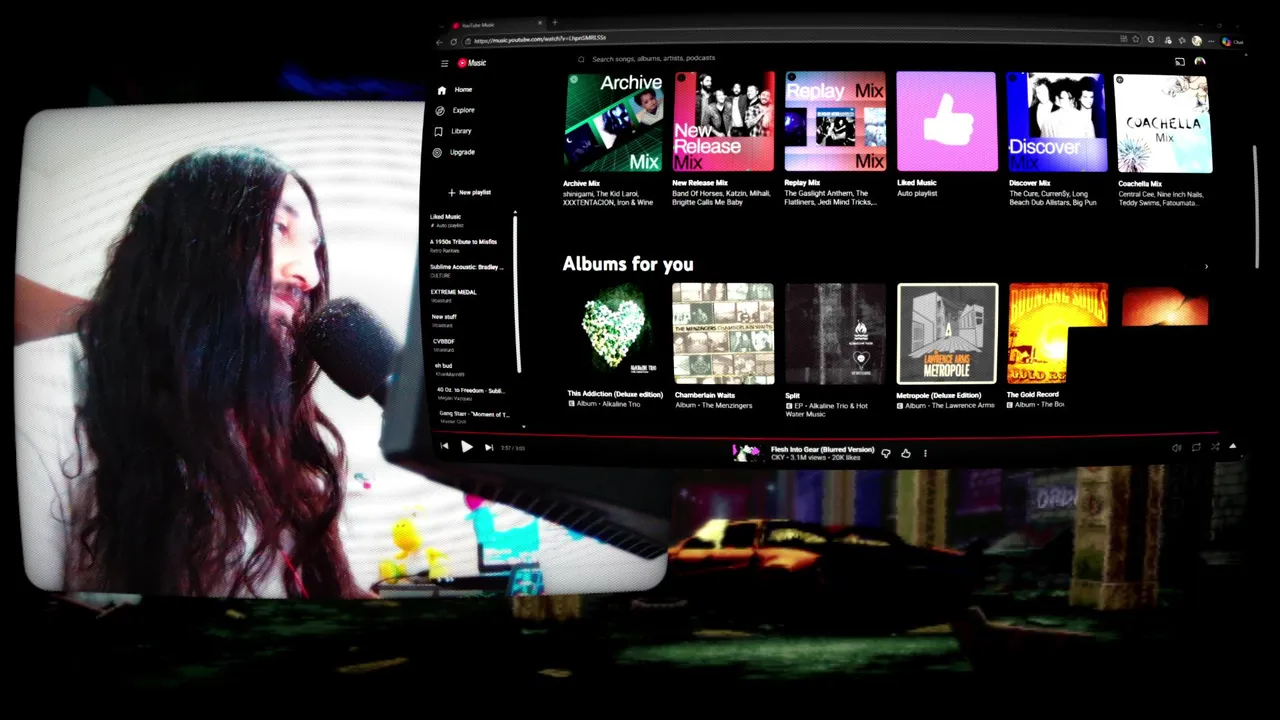
Task: Reload the browser page
Action: (454, 41)
